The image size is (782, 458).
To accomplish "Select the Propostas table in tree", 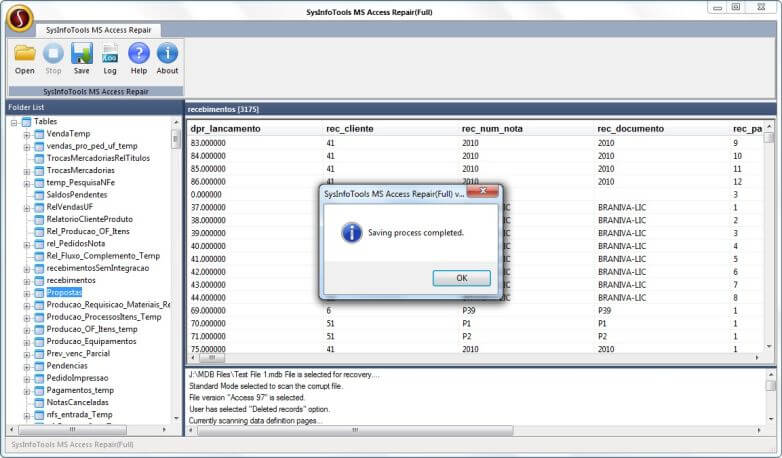I will (x=64, y=292).
